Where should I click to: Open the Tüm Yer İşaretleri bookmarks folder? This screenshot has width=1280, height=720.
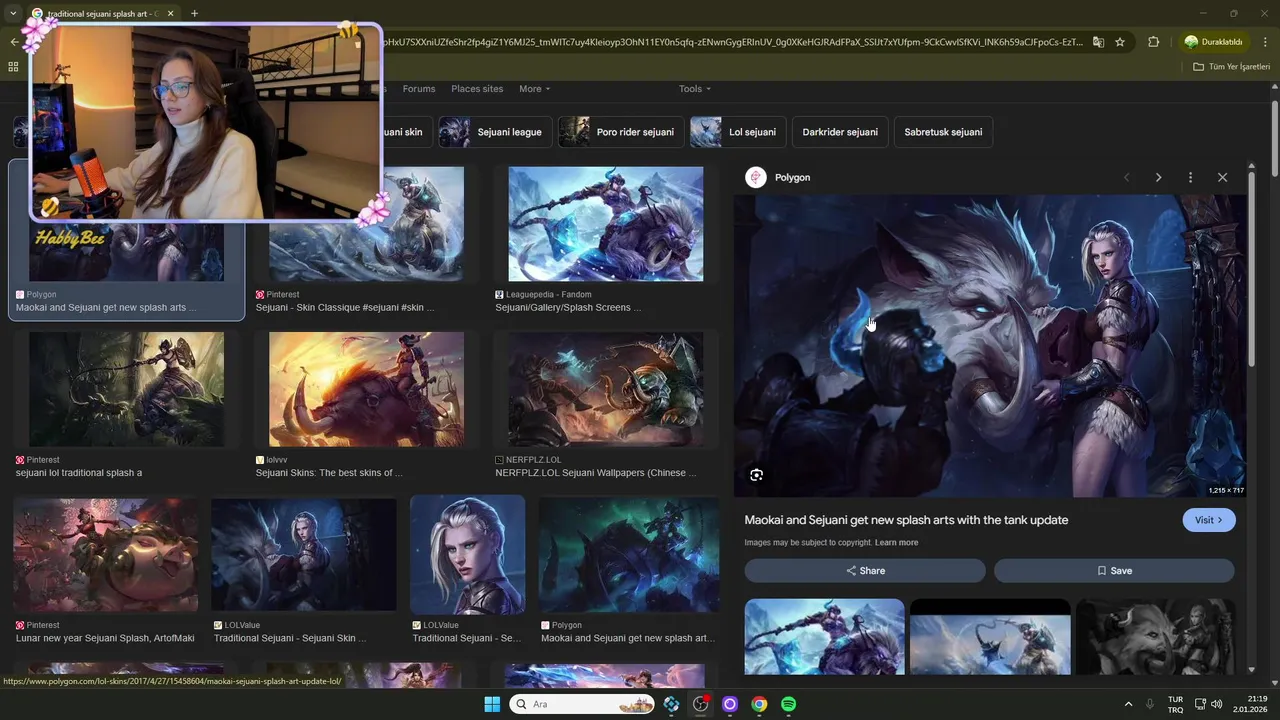pyautogui.click(x=1232, y=67)
